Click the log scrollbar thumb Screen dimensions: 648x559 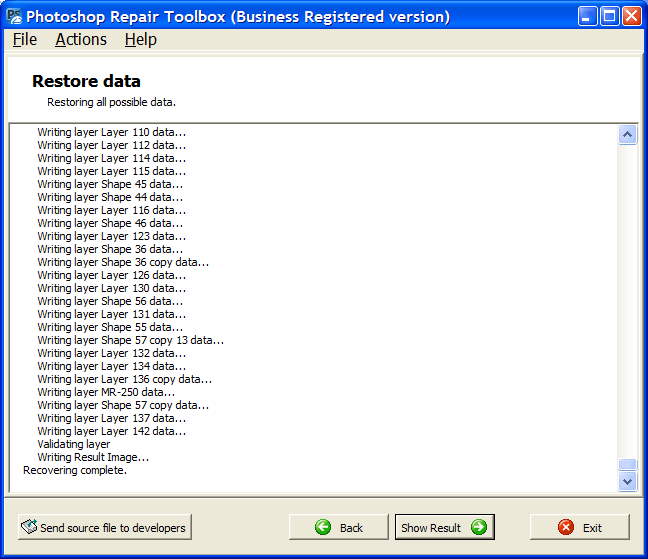point(627,464)
